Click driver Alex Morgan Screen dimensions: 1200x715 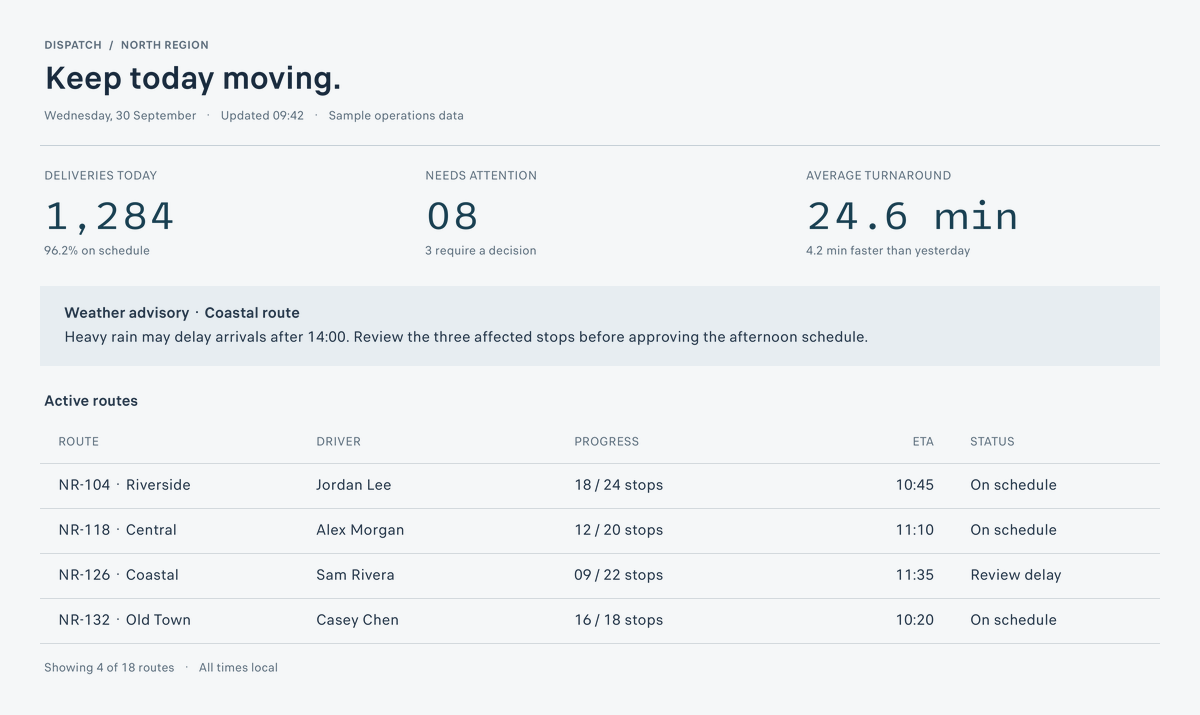tap(360, 530)
